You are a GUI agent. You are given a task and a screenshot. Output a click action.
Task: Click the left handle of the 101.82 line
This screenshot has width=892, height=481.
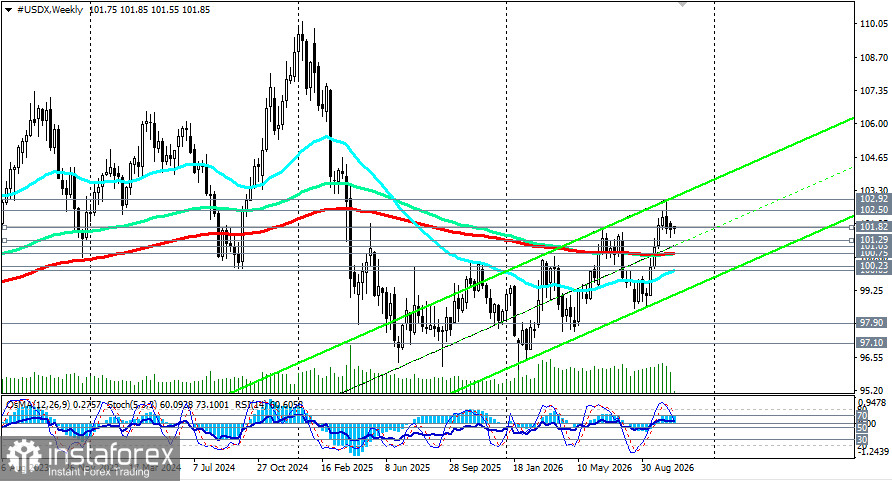click(x=5, y=227)
